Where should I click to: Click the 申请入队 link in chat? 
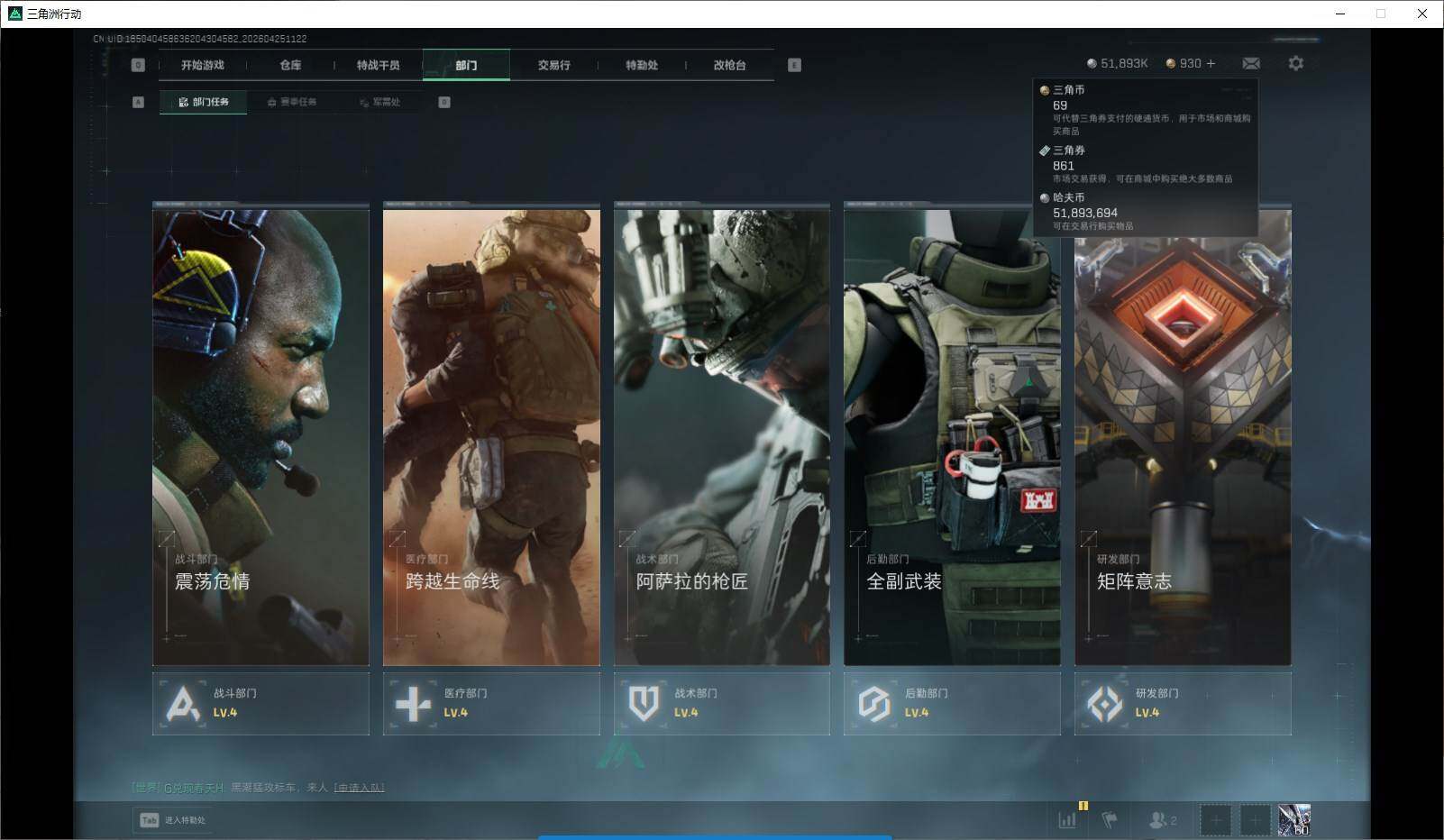[x=359, y=787]
